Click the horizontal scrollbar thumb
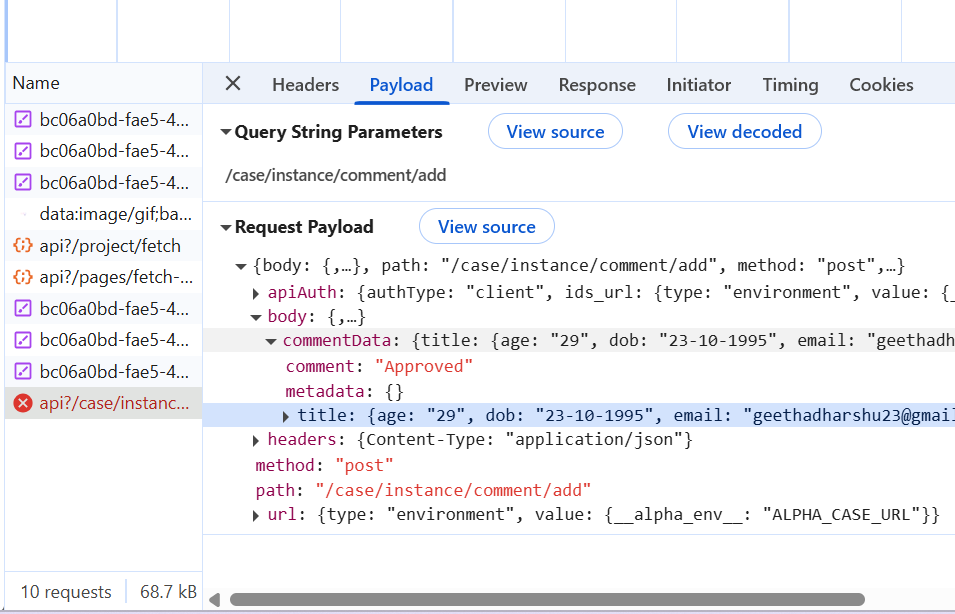This screenshot has height=614, width=955. [547, 600]
